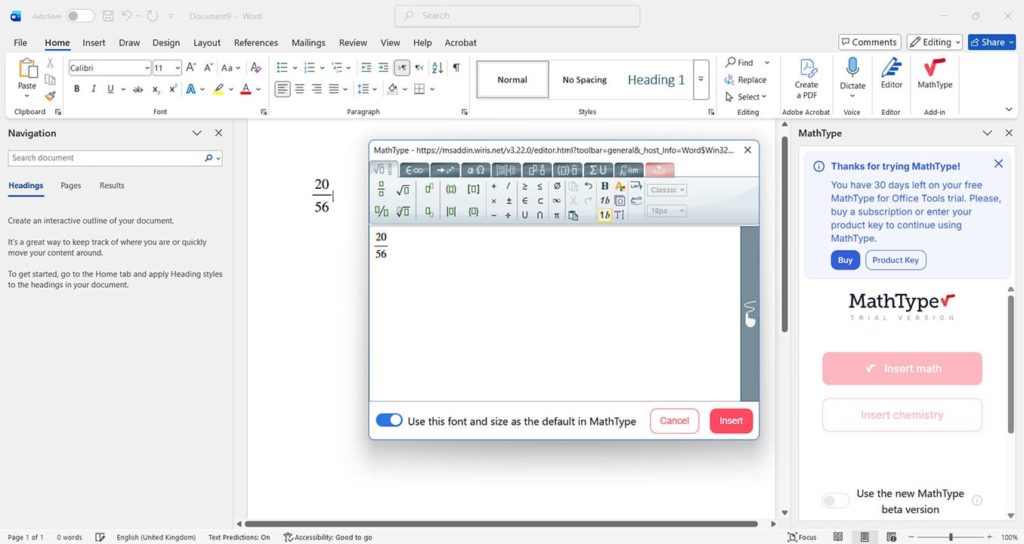Toggle the handwriting input panel
Image resolution: width=1024 pixels, height=544 pixels.
click(x=750, y=314)
